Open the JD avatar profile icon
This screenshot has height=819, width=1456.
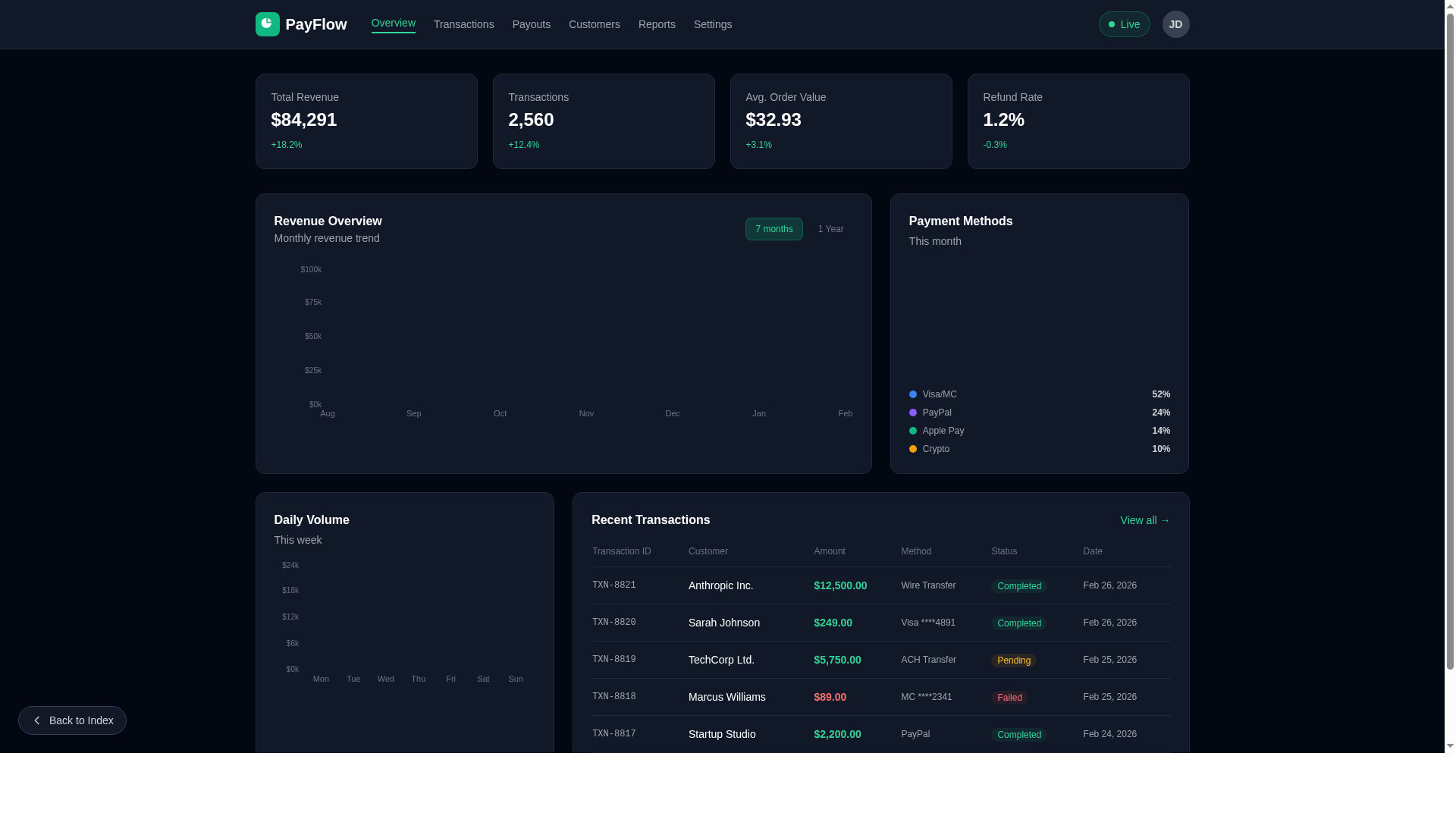[x=1175, y=24]
